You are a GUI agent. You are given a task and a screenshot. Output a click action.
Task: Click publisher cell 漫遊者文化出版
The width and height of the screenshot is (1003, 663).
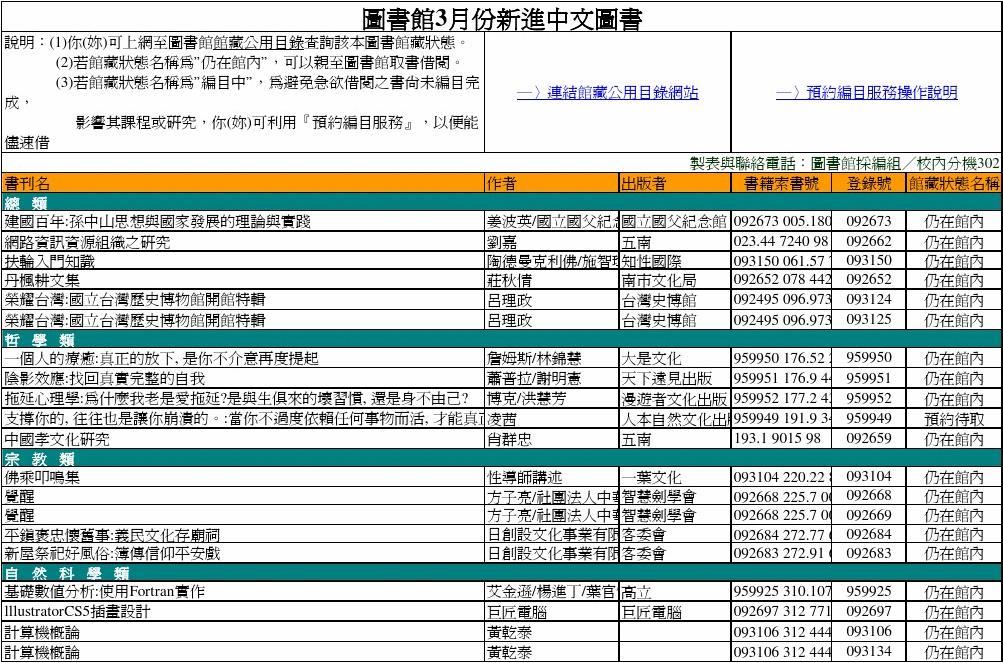click(x=674, y=399)
